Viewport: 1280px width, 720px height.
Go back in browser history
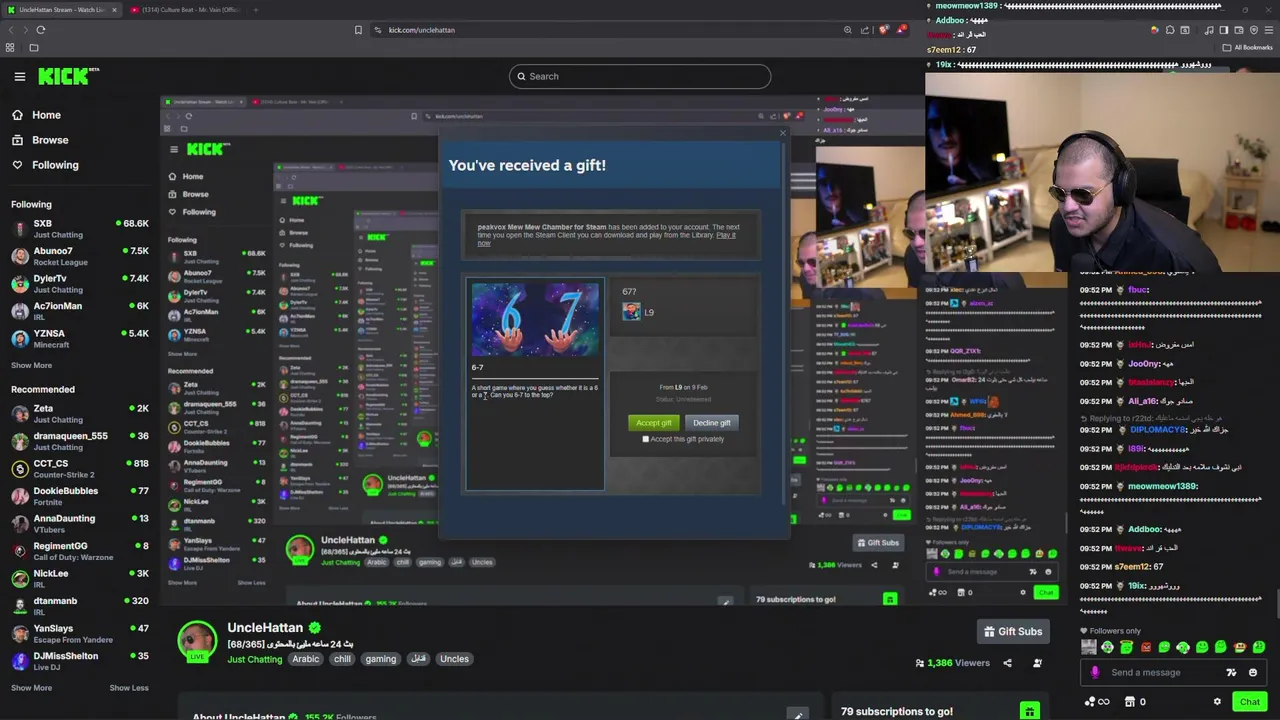point(10,30)
